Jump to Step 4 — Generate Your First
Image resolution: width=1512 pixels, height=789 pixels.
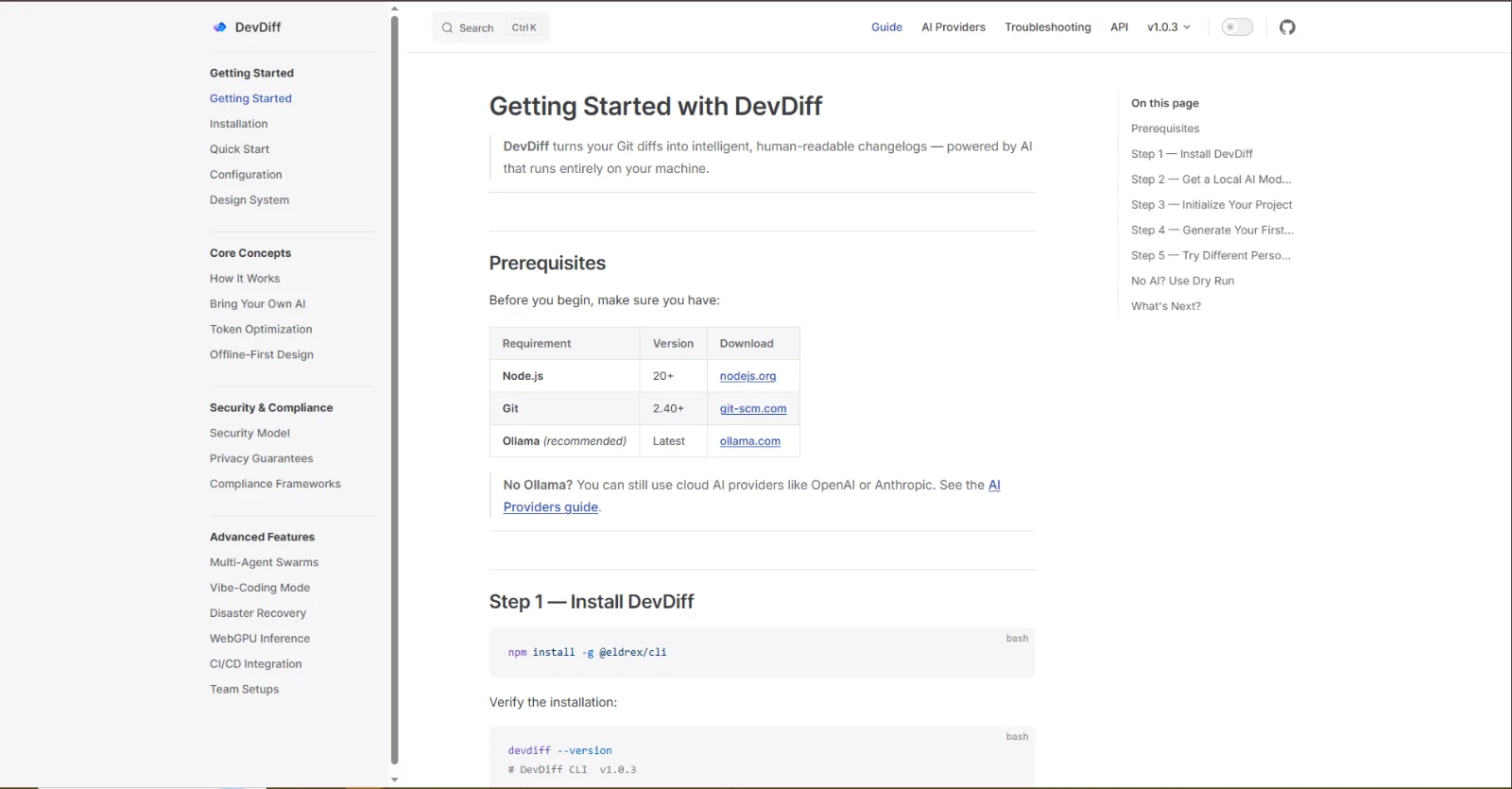[1212, 232]
